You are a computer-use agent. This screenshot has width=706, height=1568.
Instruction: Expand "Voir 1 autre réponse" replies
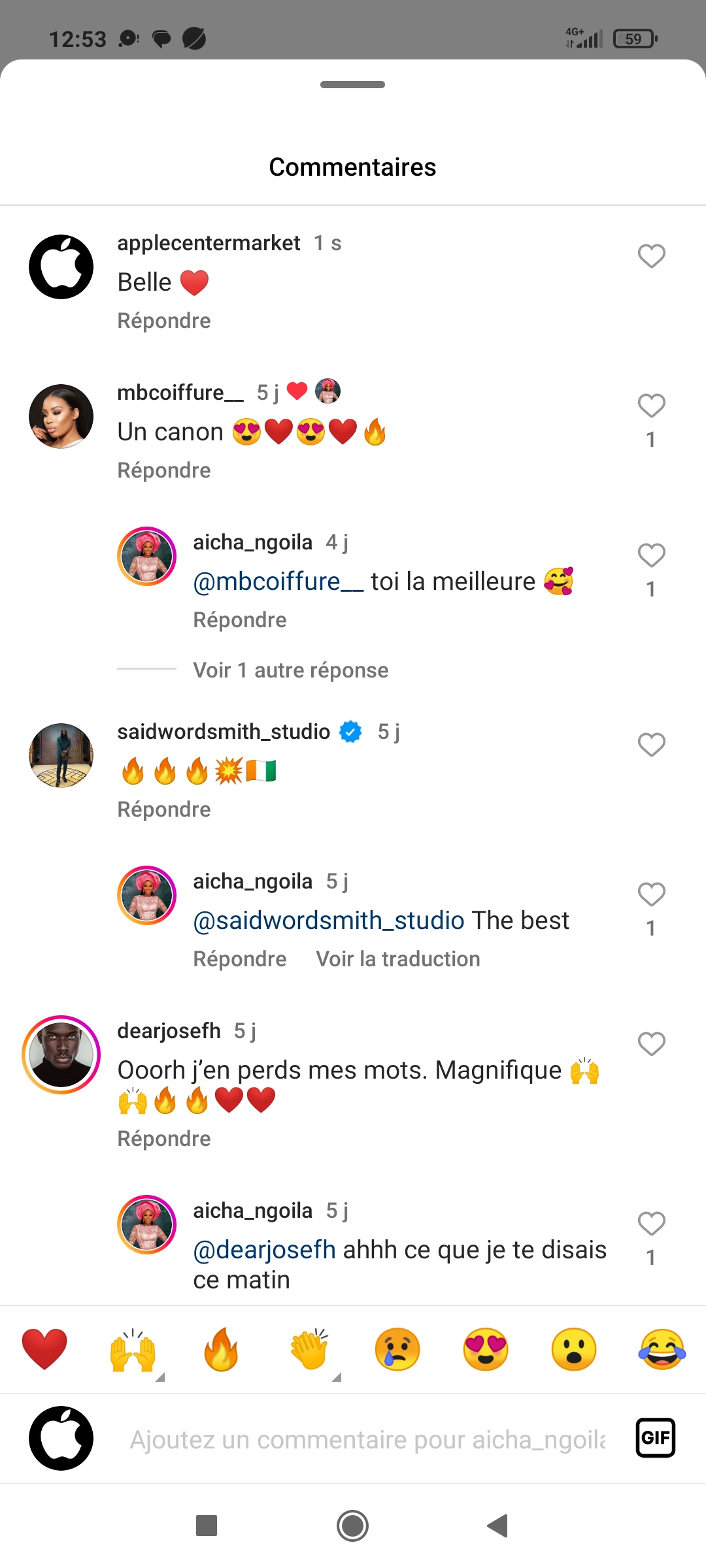click(x=290, y=670)
